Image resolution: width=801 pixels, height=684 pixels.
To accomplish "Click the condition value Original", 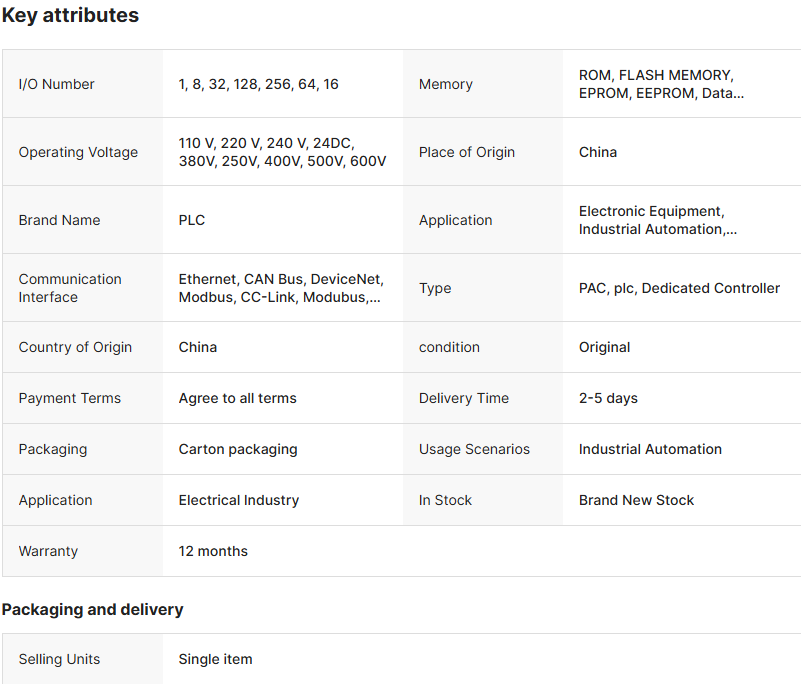I will coord(604,347).
